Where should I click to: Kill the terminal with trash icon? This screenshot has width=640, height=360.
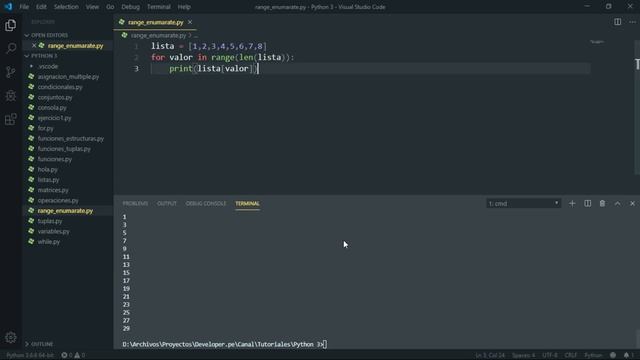[x=602, y=203]
